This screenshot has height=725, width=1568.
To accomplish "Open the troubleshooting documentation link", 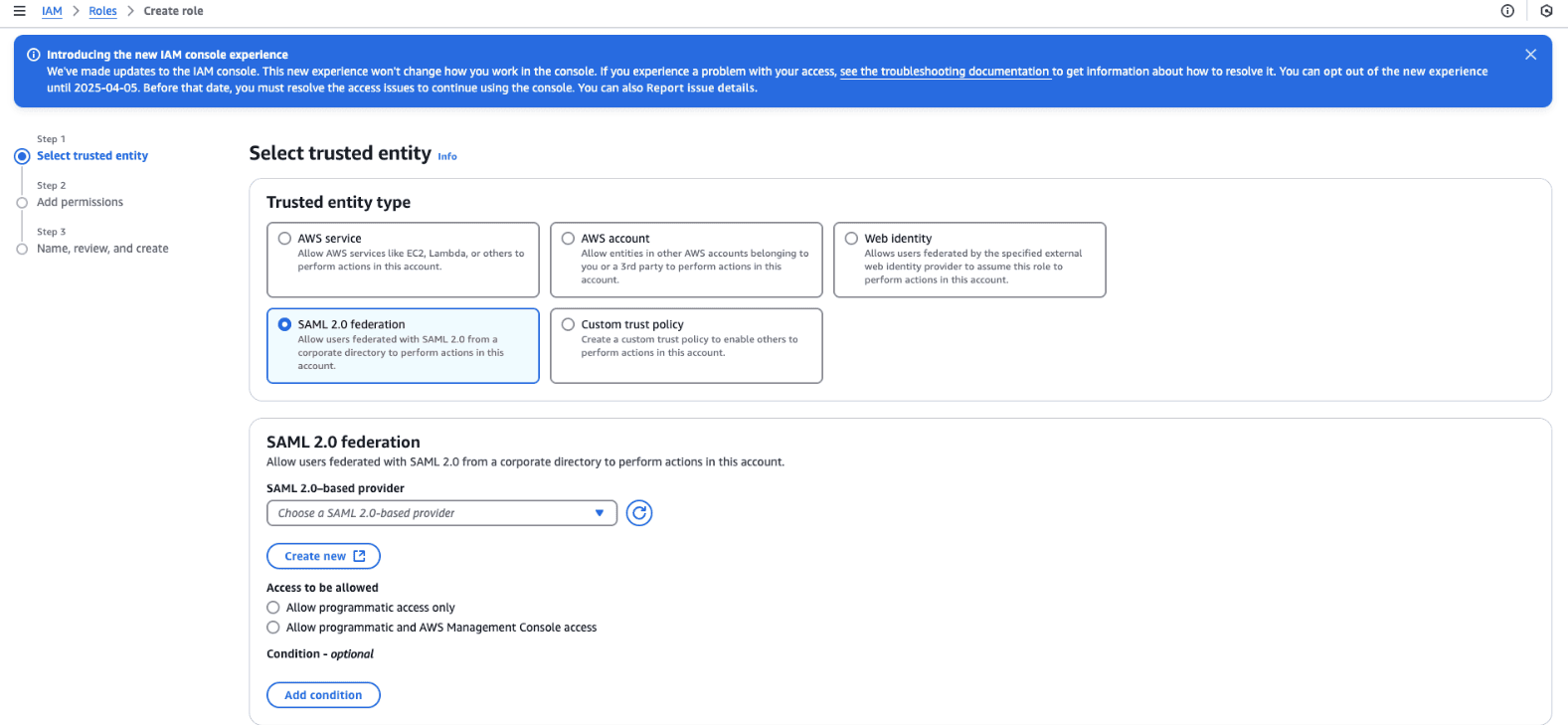I will click(x=945, y=72).
